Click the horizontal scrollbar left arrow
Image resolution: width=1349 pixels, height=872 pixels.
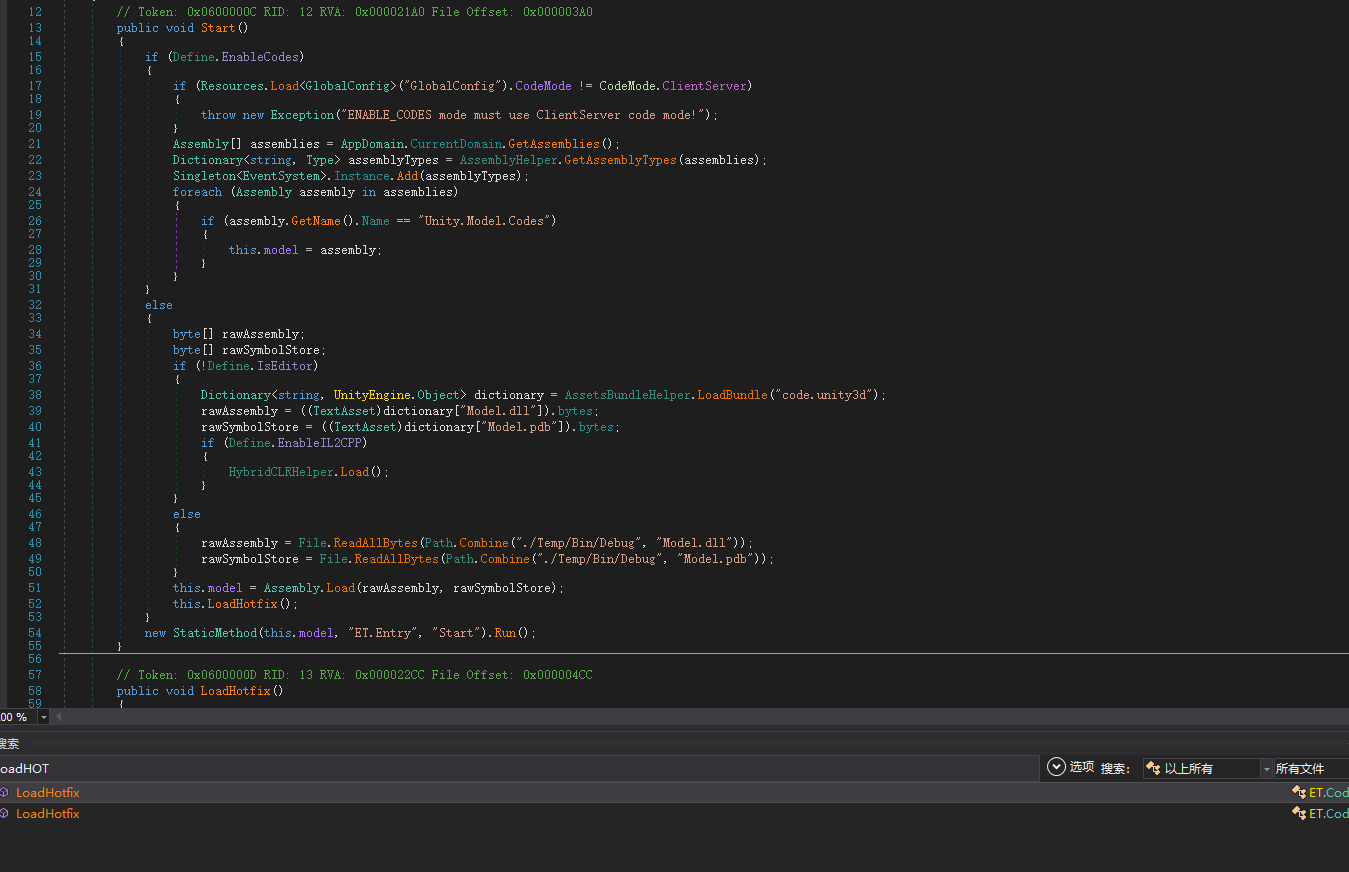[58, 717]
